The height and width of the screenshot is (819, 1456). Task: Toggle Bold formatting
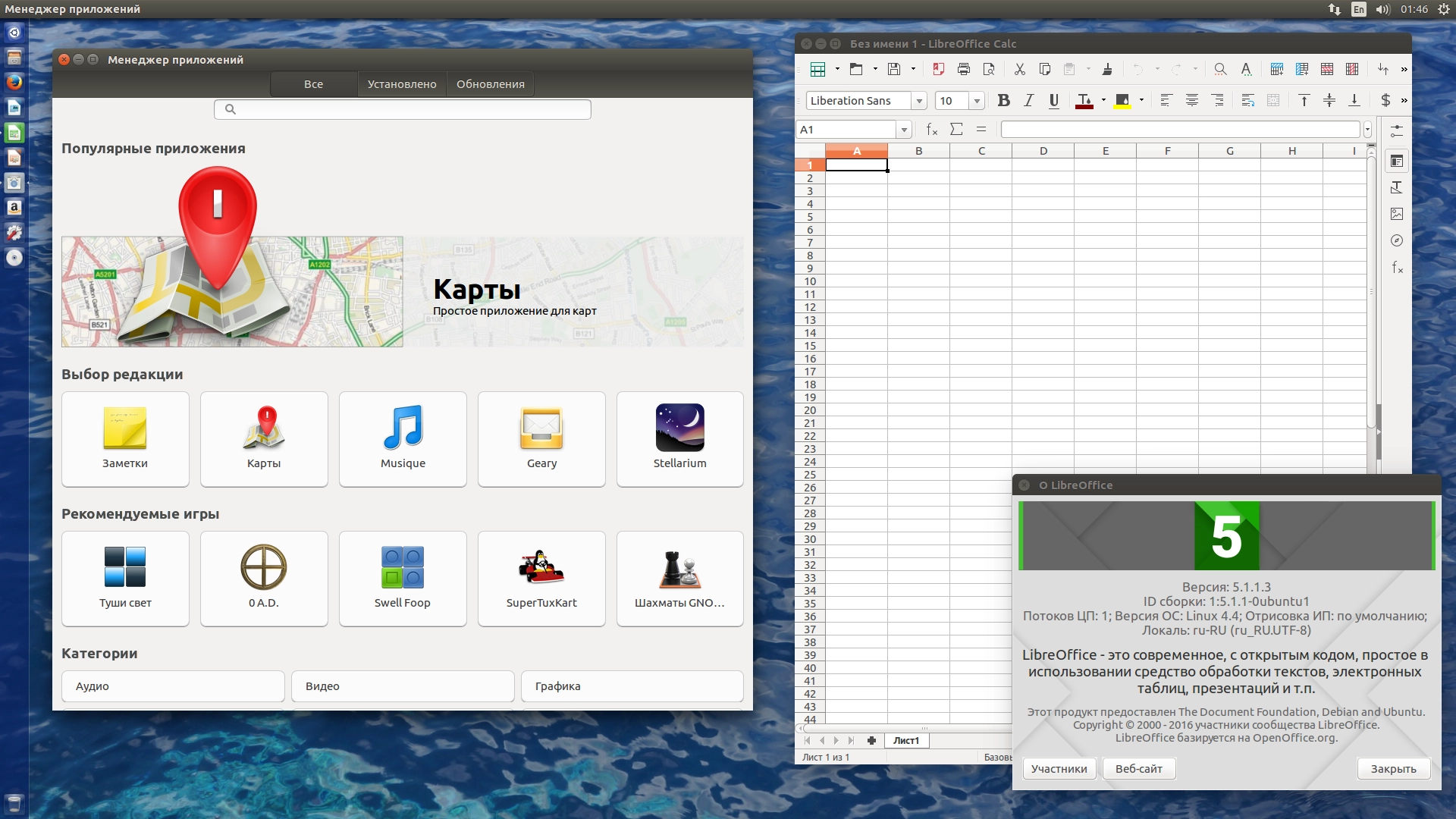click(x=1003, y=100)
